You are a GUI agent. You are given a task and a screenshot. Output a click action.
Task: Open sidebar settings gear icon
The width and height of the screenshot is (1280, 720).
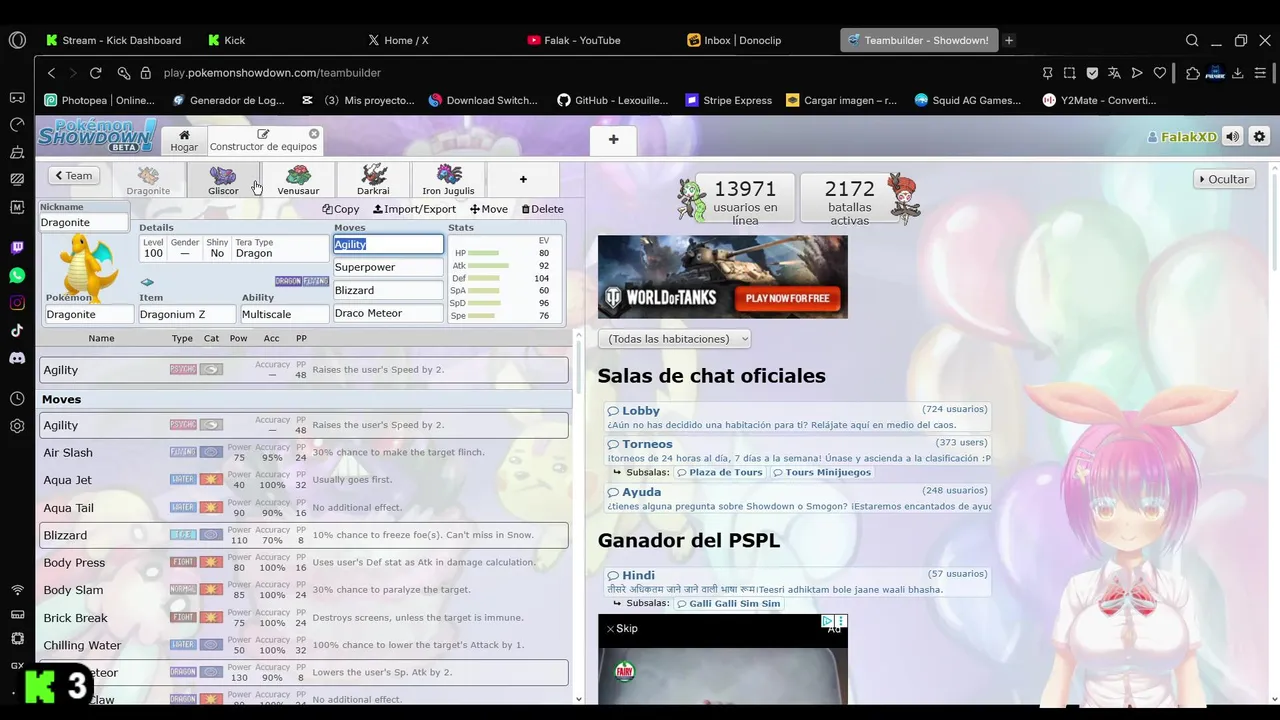click(17, 426)
